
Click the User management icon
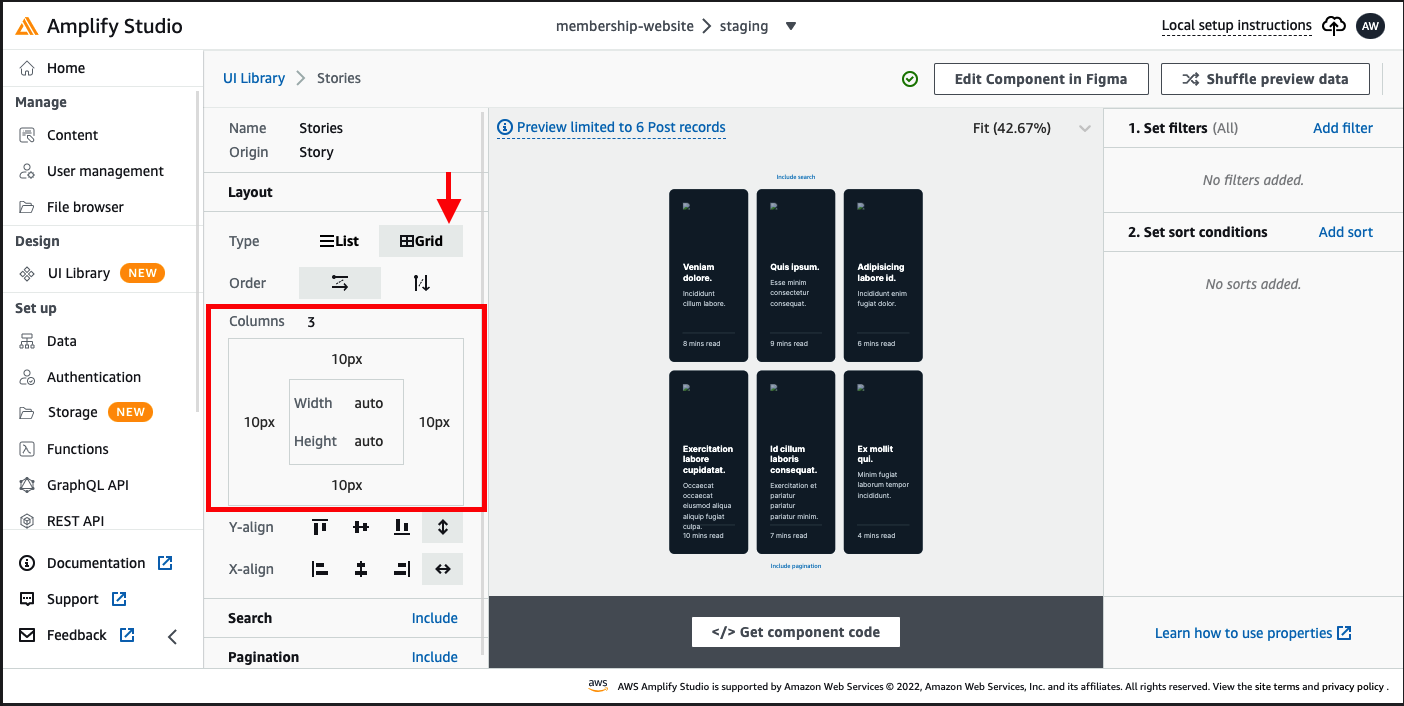point(28,171)
